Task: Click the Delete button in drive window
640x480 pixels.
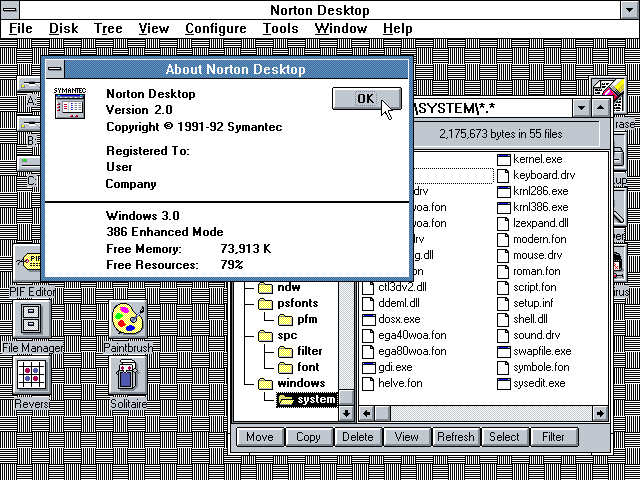Action: pos(358,437)
